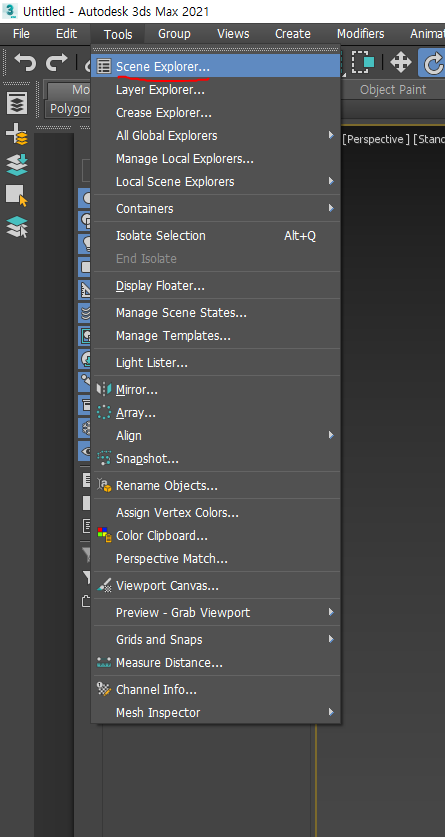Select Perspective Match...
Screen dimensions: 445x837
[x=216, y=558]
